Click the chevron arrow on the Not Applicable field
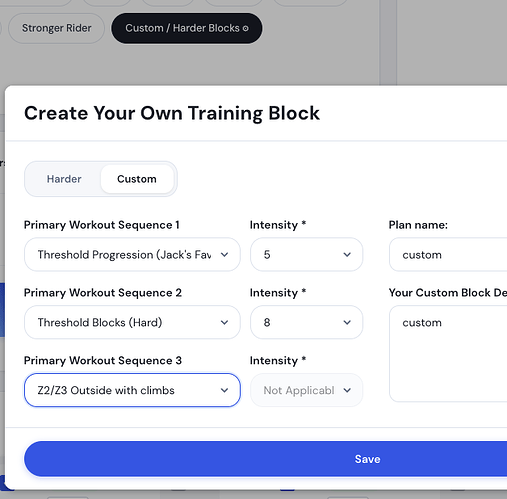 347,390
